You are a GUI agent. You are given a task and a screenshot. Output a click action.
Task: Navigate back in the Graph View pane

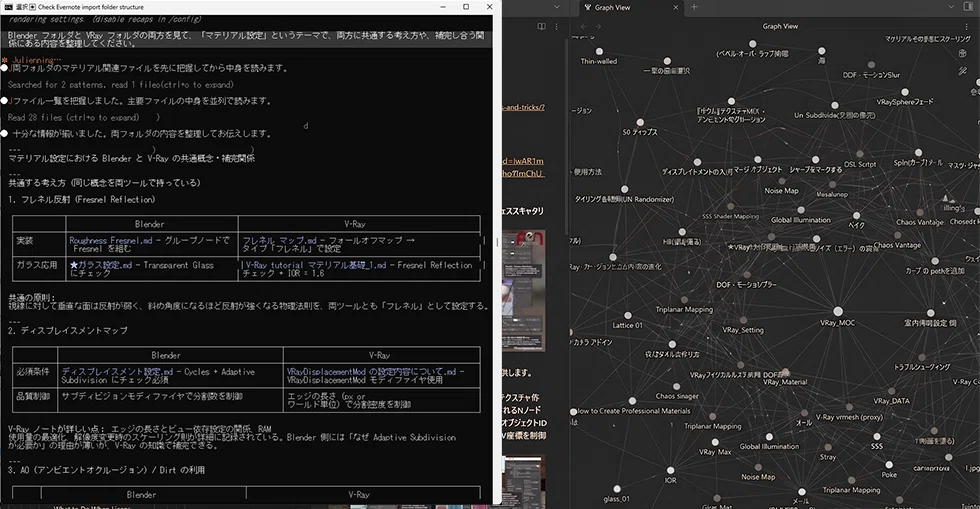tap(583, 26)
